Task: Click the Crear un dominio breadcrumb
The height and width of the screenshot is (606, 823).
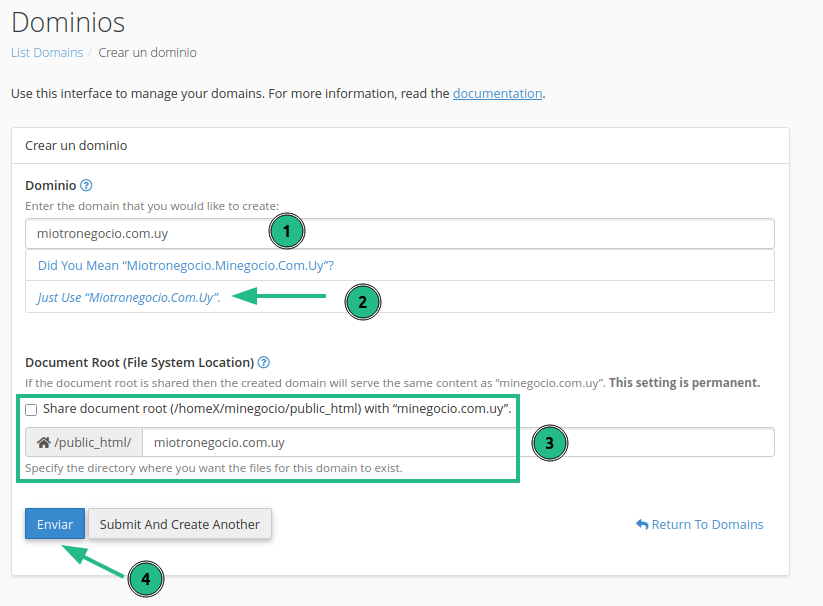Action: point(147,52)
